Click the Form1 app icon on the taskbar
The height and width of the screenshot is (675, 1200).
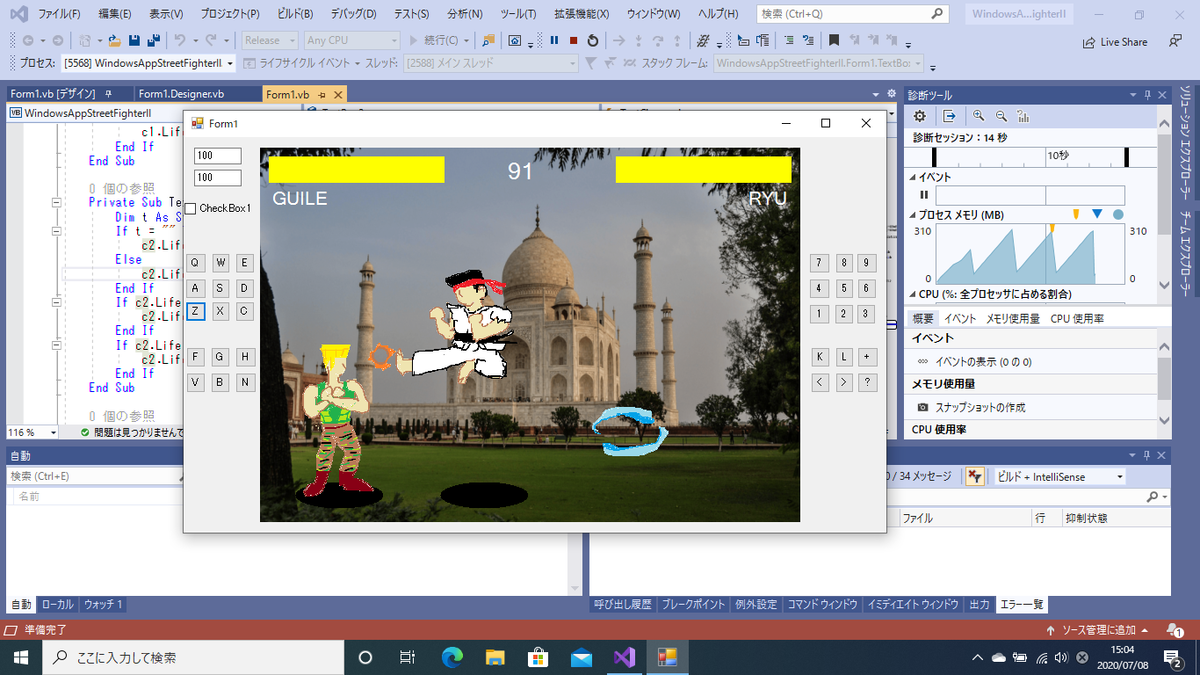coord(667,657)
